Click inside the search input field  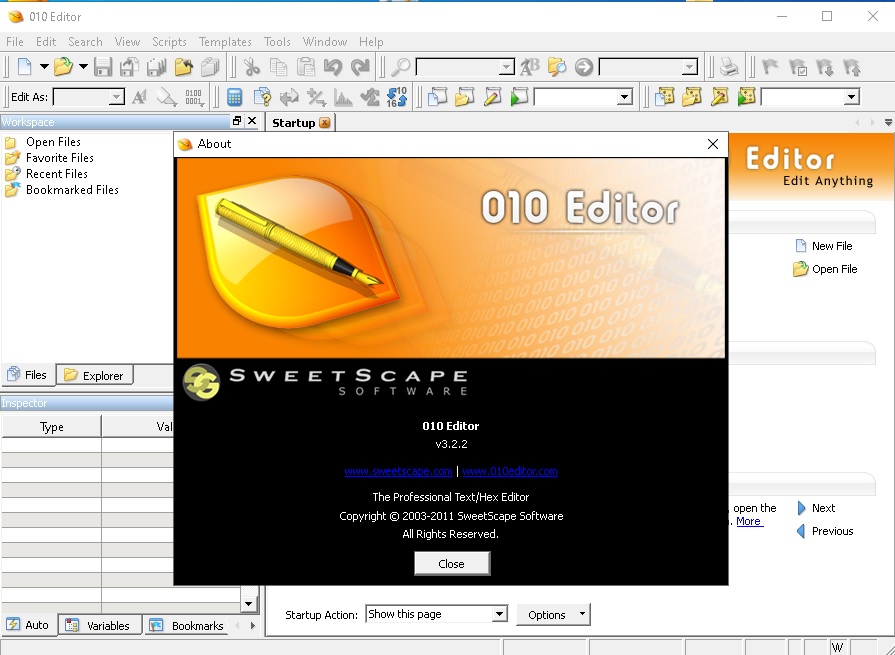point(462,67)
